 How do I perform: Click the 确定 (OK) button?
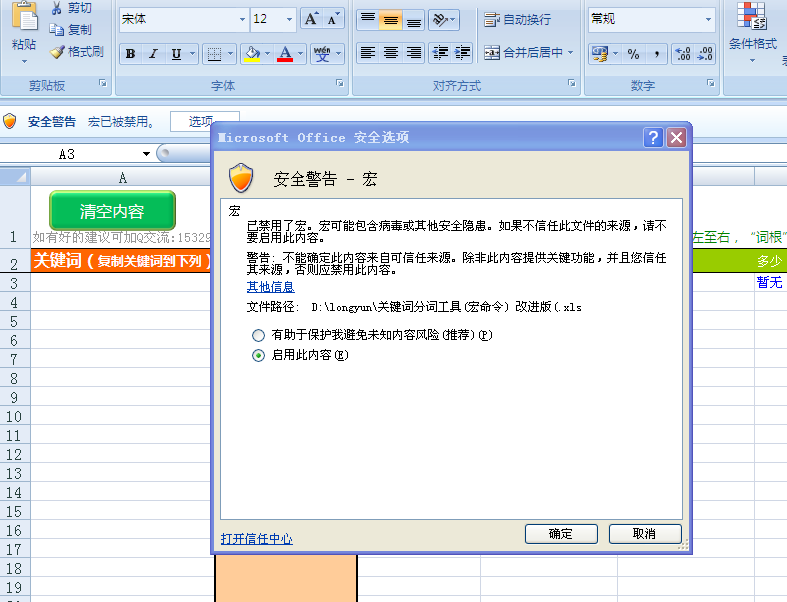(561, 534)
